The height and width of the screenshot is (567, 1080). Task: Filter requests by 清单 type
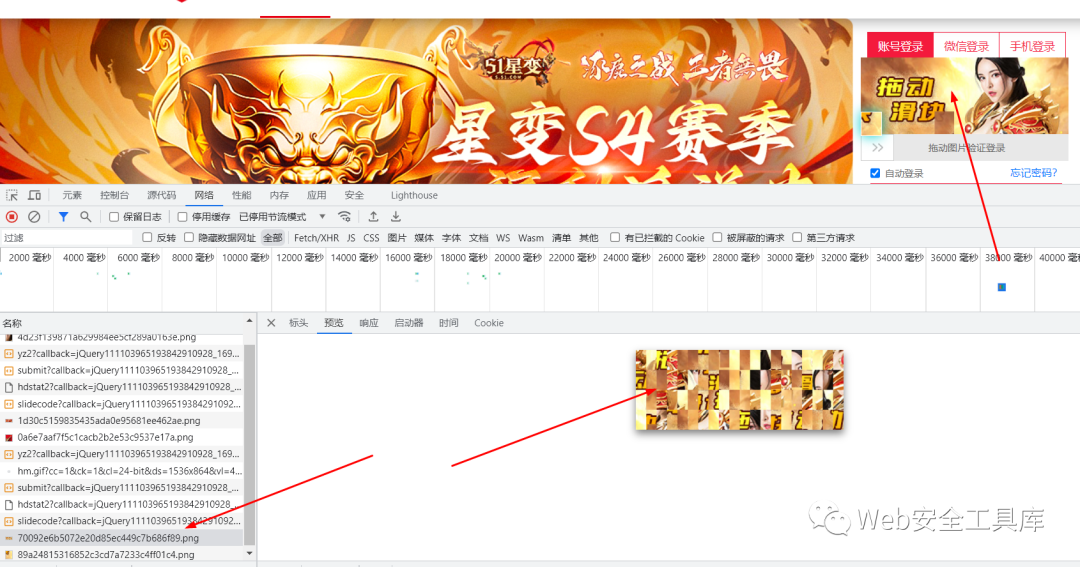coord(561,238)
